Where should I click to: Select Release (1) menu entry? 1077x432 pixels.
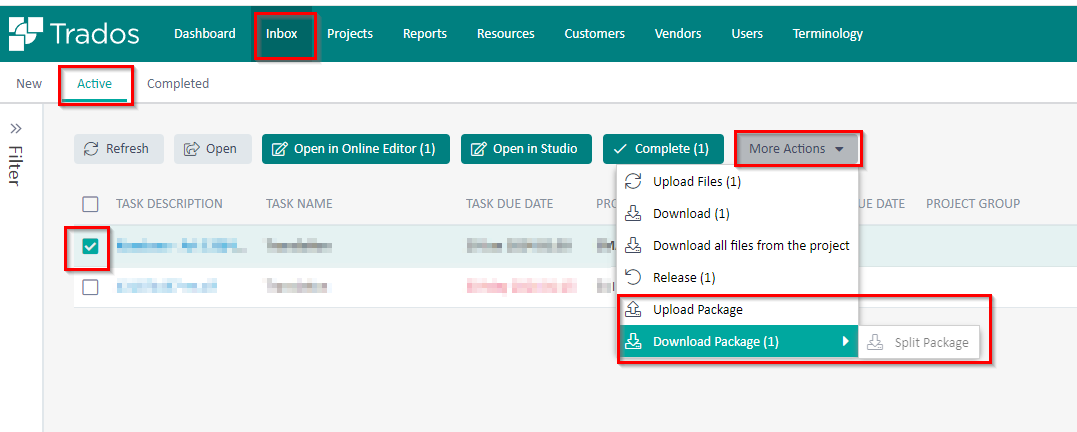pos(738,277)
